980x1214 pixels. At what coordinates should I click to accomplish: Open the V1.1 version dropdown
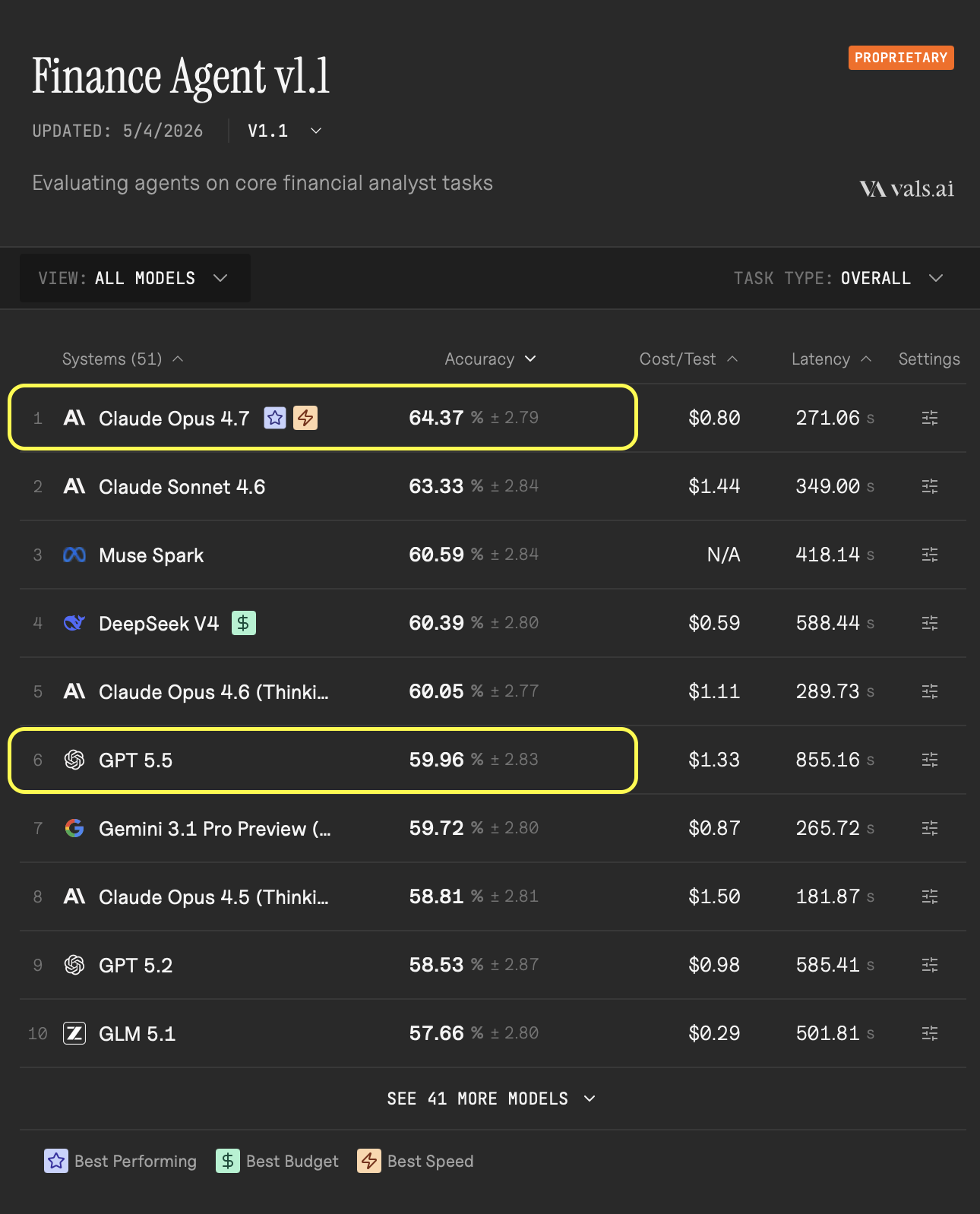(x=285, y=131)
